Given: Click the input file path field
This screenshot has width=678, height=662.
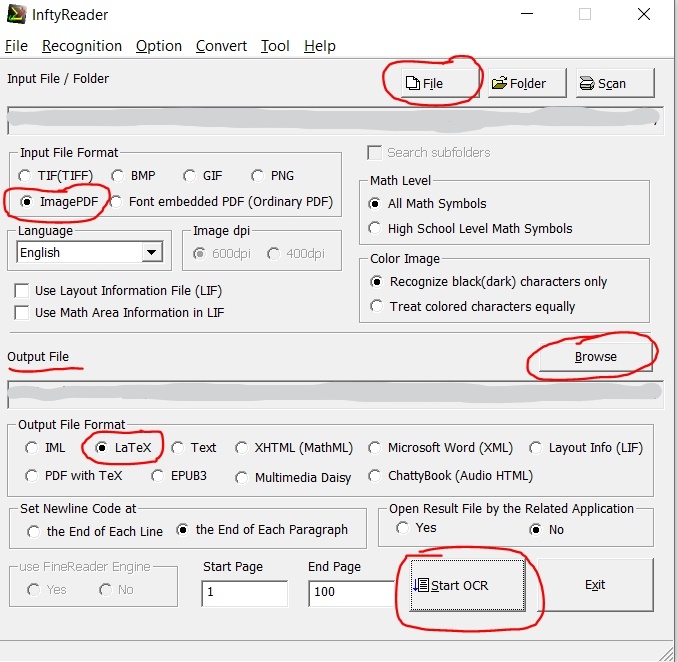Looking at the screenshot, I should [x=335, y=121].
